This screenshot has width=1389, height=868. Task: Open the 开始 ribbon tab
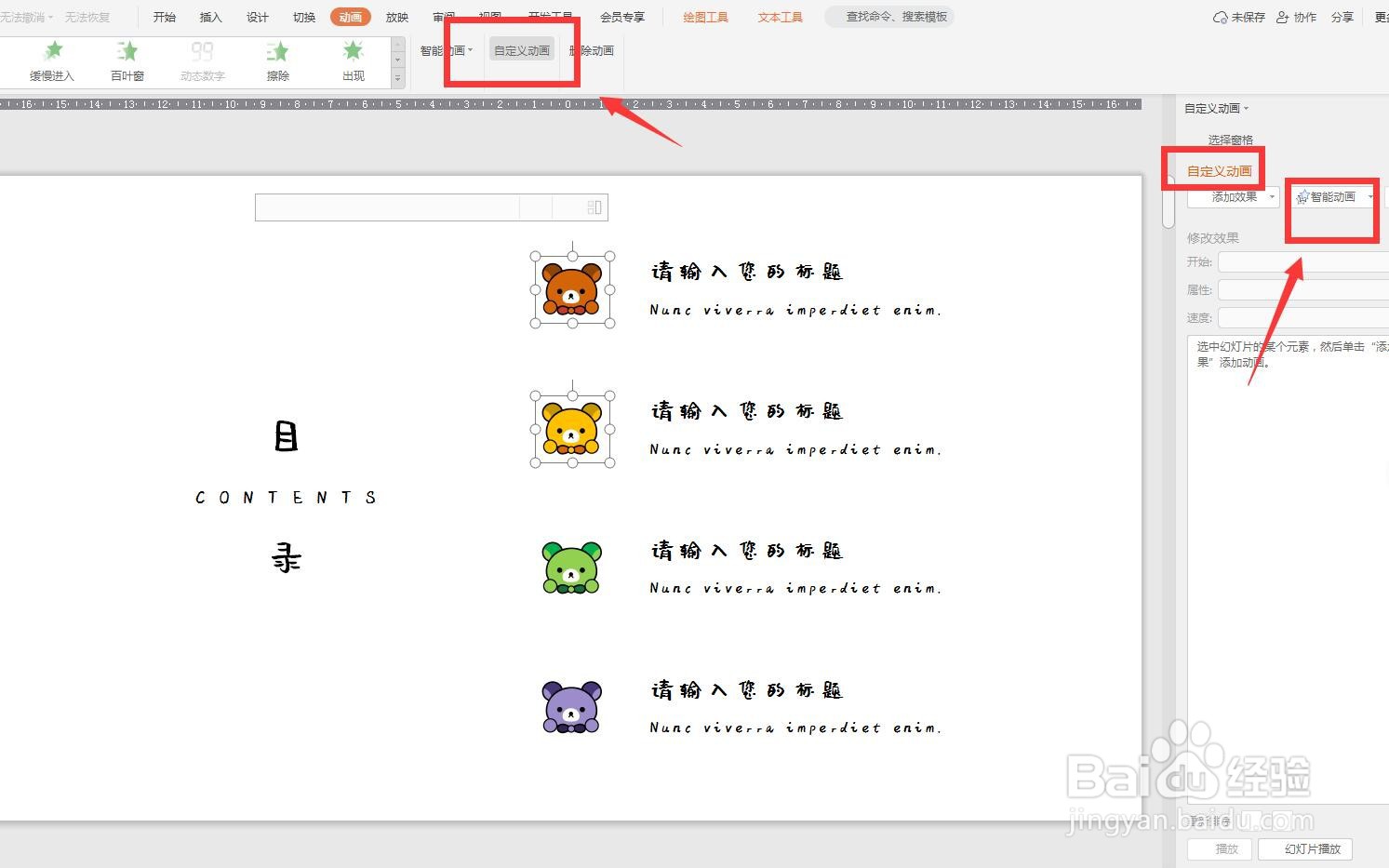(x=165, y=17)
